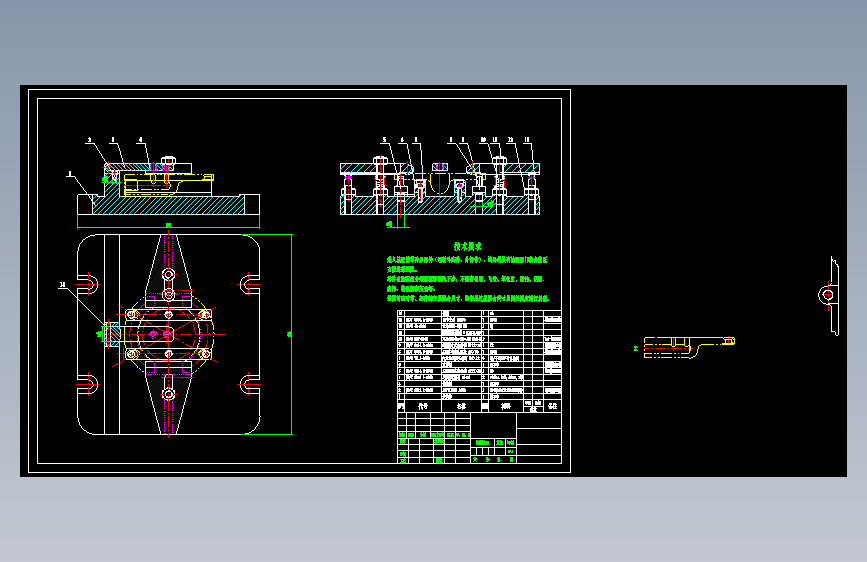Viewport: 867px width, 562px height.
Task: Pick balloon number 14 beside the plan view
Action: (x=62, y=285)
